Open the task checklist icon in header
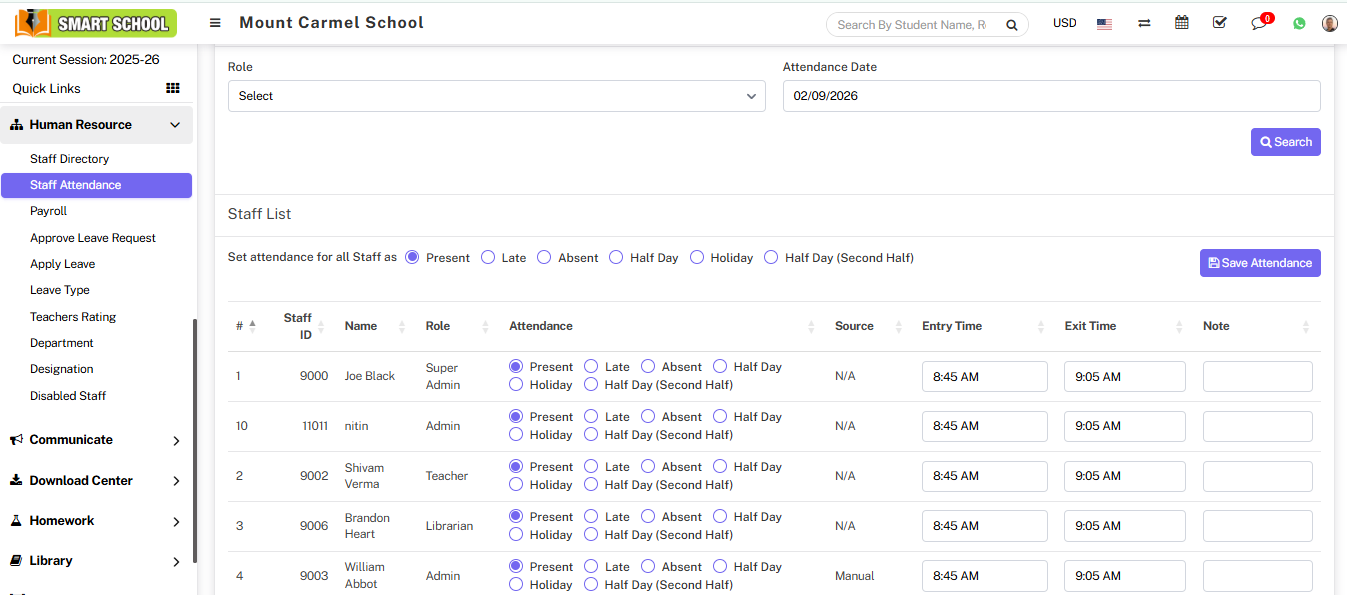Screen dimensions: 1347x595 point(1219,23)
